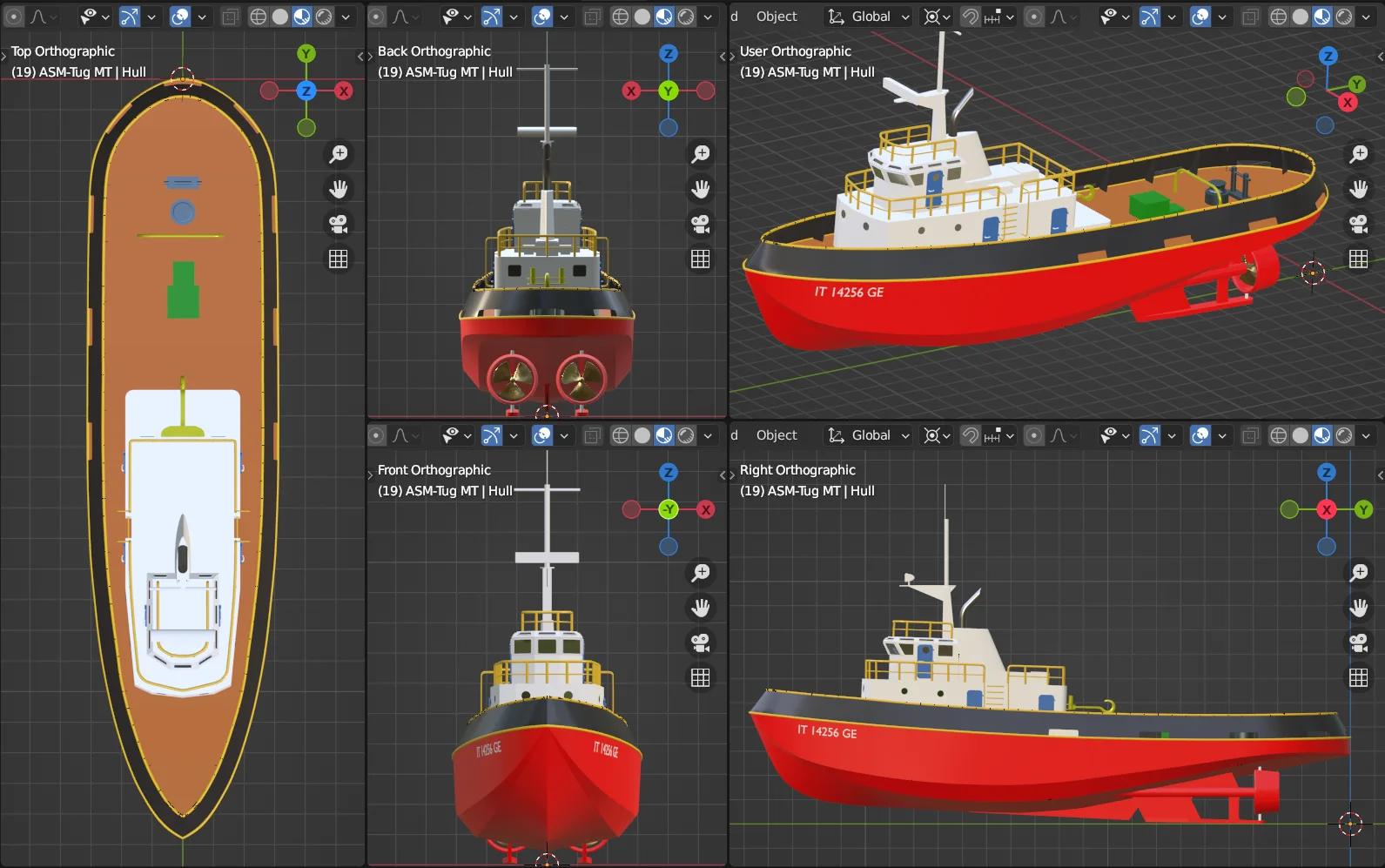
Task: Toggle proportional editing in Top Orthographic header
Action: tap(14, 17)
